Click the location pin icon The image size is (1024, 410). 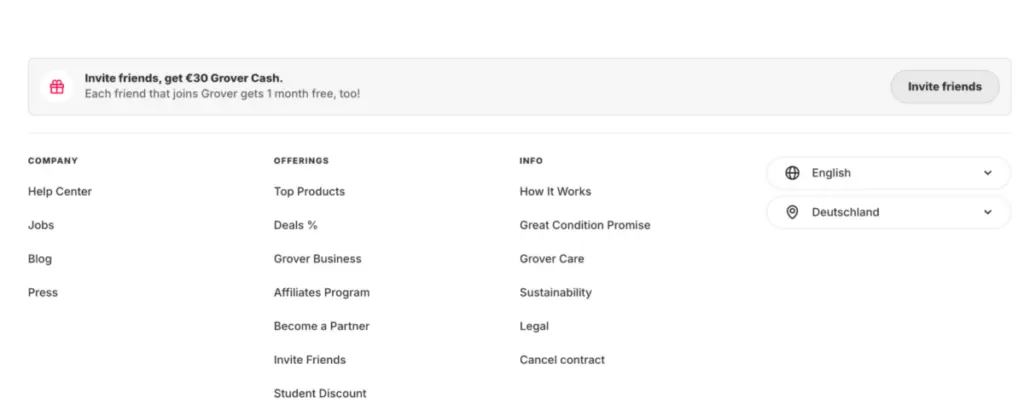tap(792, 212)
